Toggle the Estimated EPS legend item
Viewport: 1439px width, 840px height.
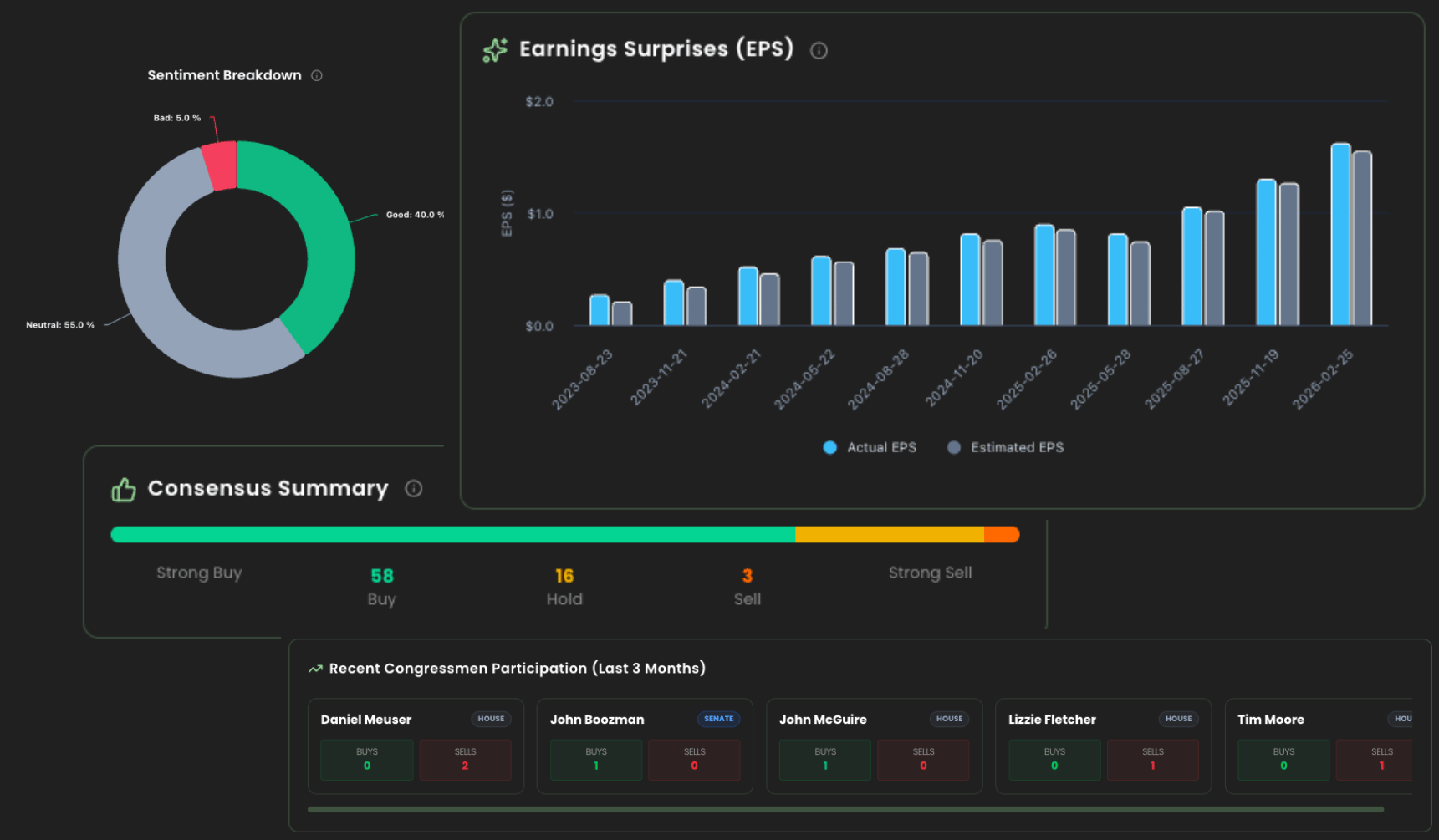click(1005, 448)
